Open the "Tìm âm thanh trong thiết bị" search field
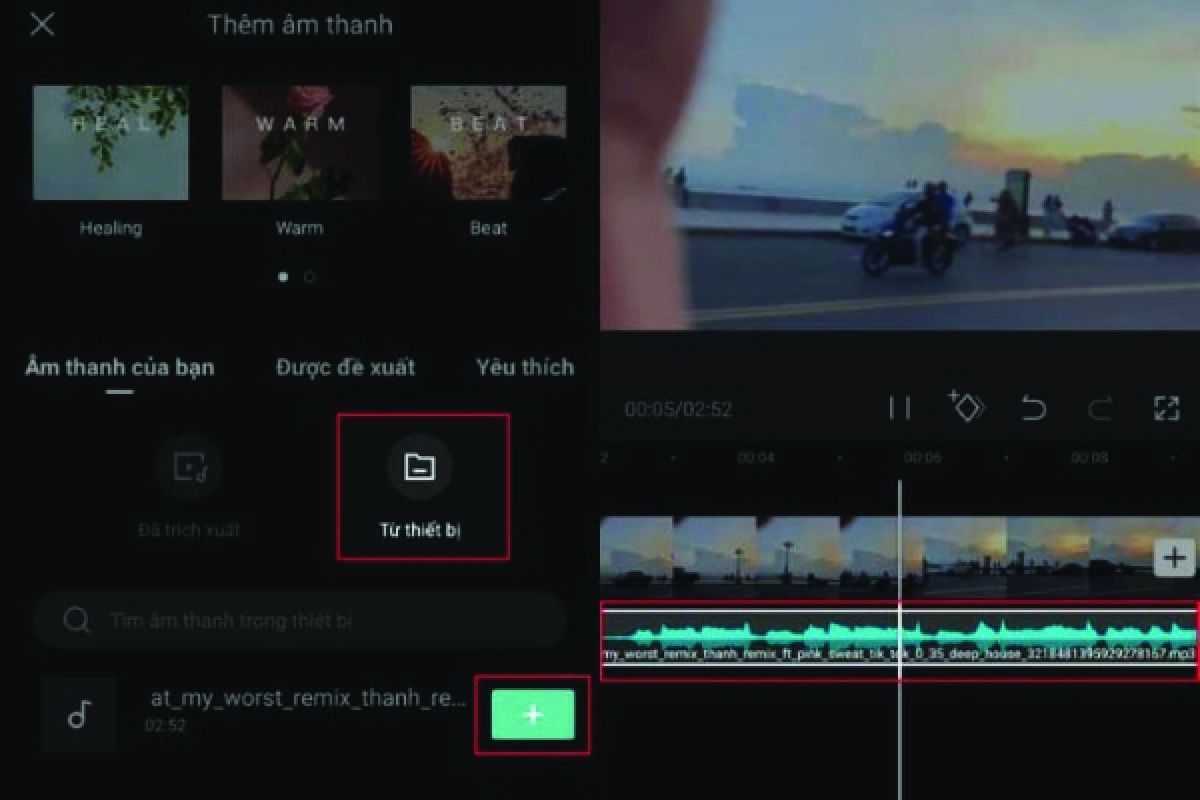Viewport: 1200px width, 800px height. click(x=300, y=620)
